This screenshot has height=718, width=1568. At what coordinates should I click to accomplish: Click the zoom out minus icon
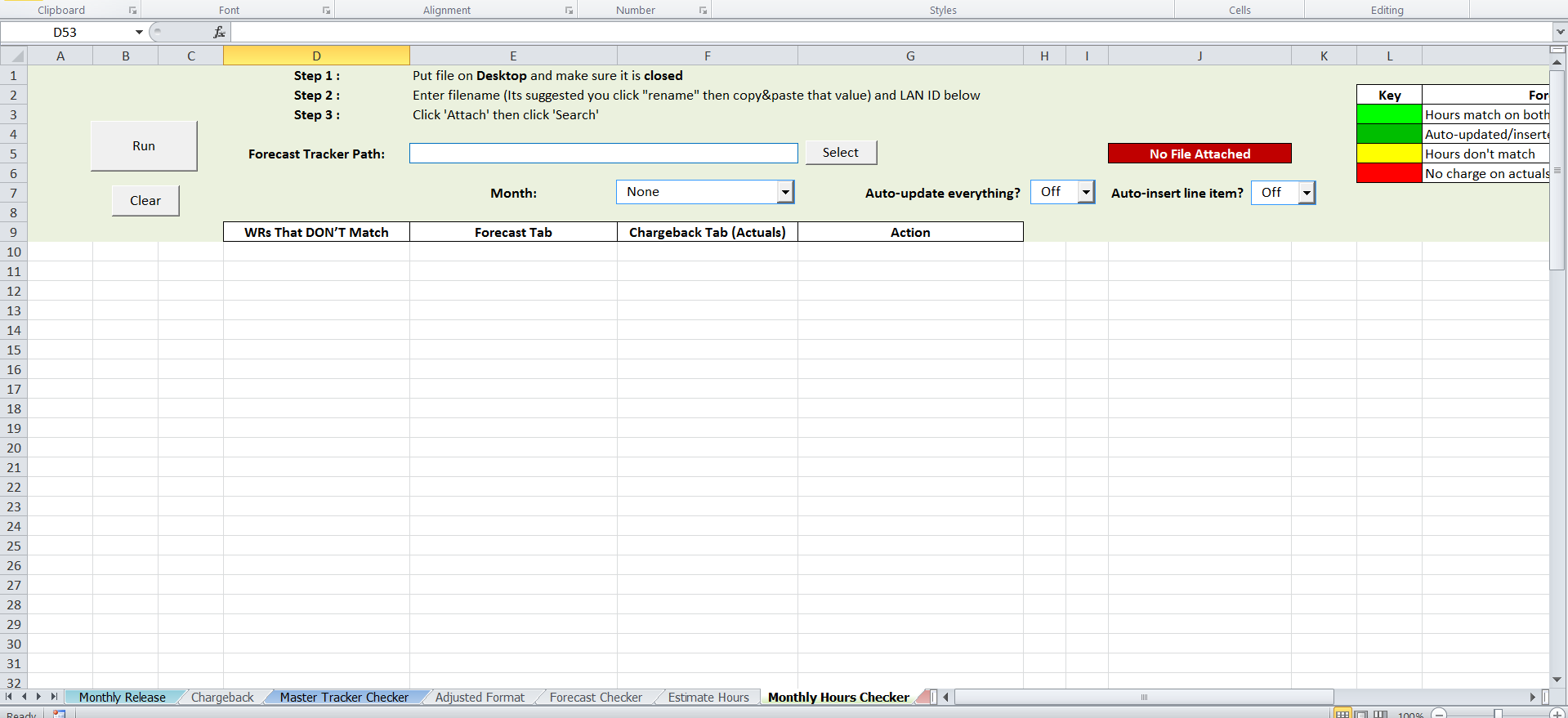pyautogui.click(x=1439, y=714)
